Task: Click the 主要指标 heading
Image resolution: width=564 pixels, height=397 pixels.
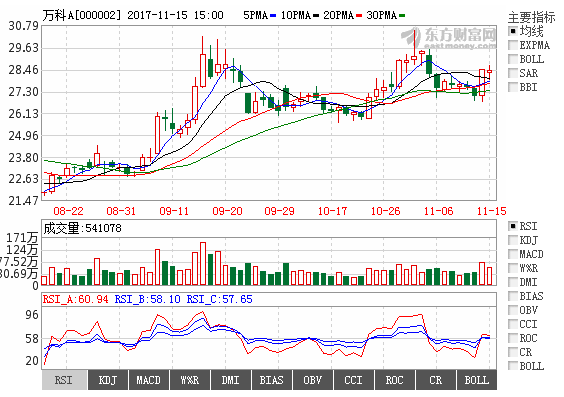Action: click(532, 17)
